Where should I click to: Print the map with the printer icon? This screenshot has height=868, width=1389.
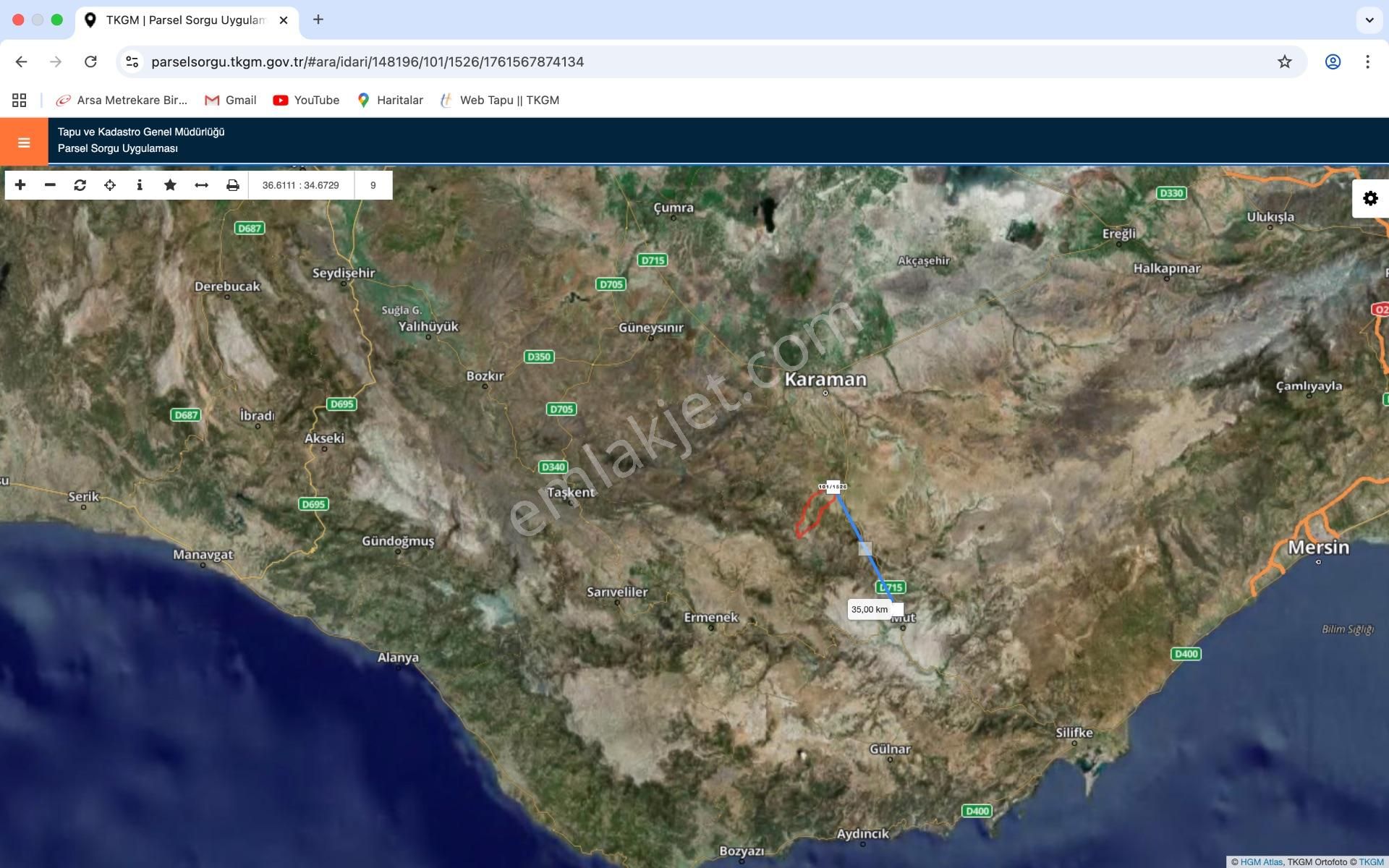[x=231, y=184]
